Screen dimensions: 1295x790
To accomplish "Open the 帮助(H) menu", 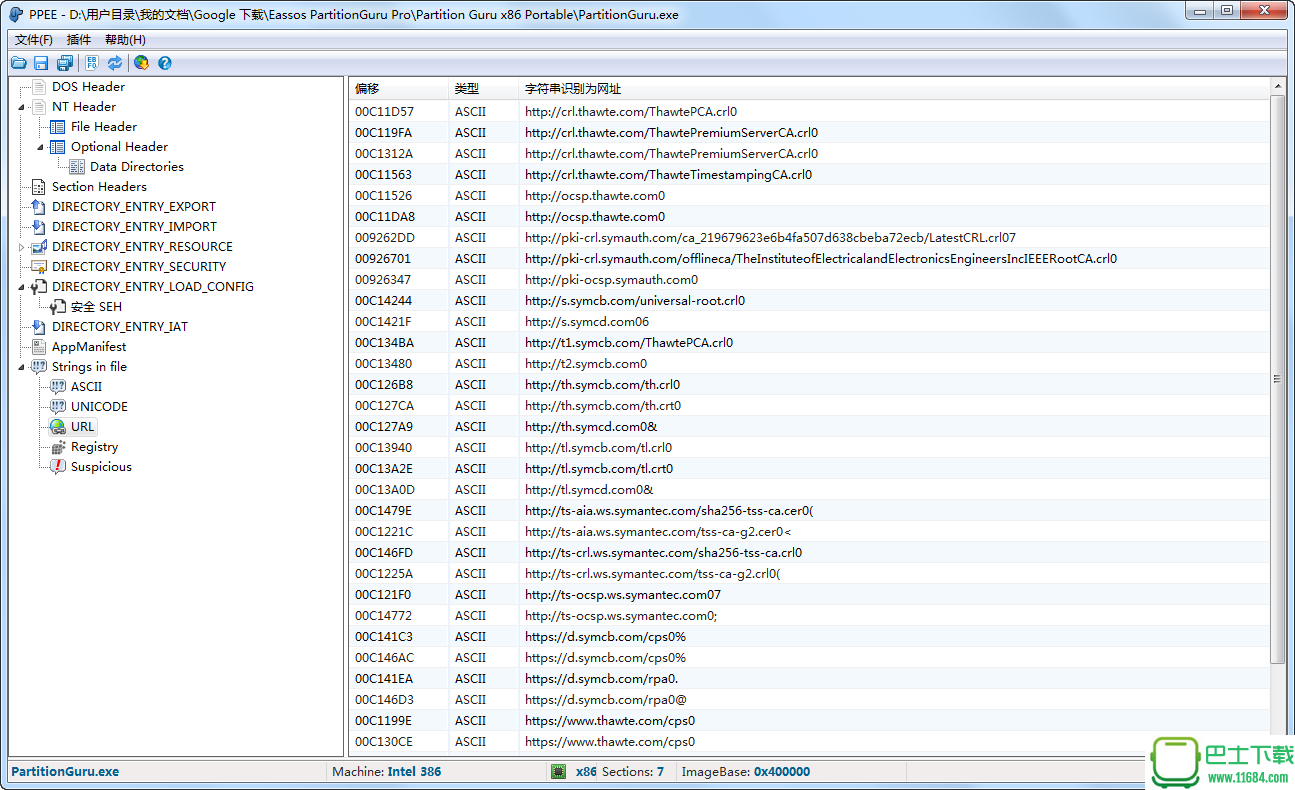I will coord(125,39).
